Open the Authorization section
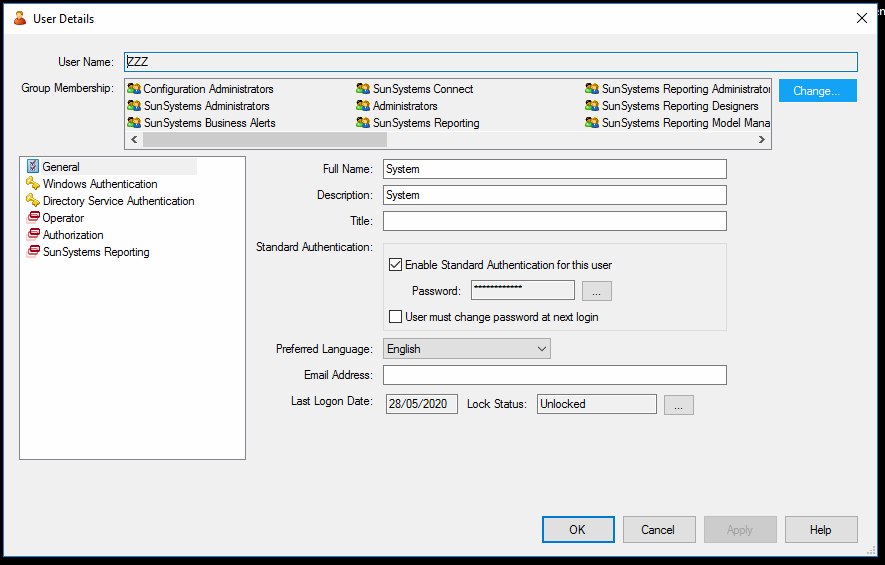Viewport: 885px width, 565px height. coord(73,234)
